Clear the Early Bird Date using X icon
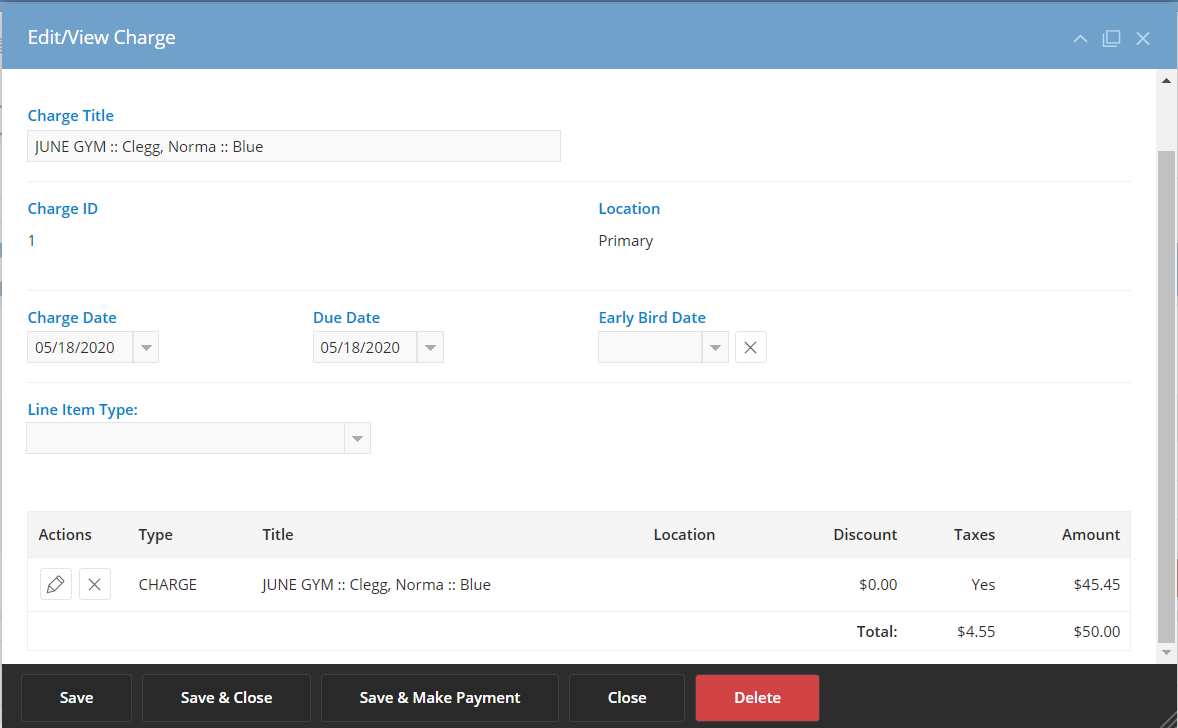The image size is (1178, 728). (x=751, y=347)
